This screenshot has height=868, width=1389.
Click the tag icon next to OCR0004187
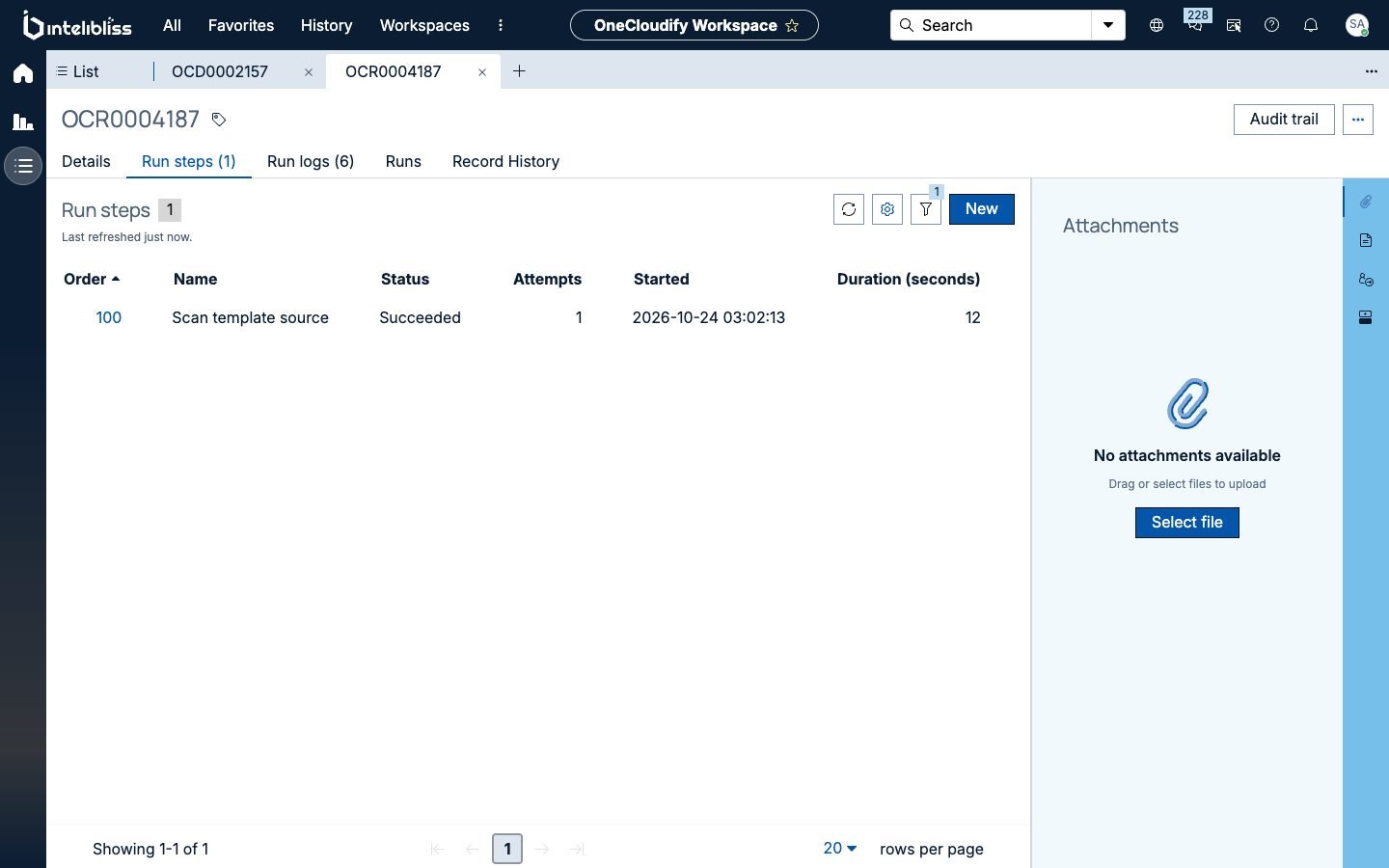coord(219,120)
